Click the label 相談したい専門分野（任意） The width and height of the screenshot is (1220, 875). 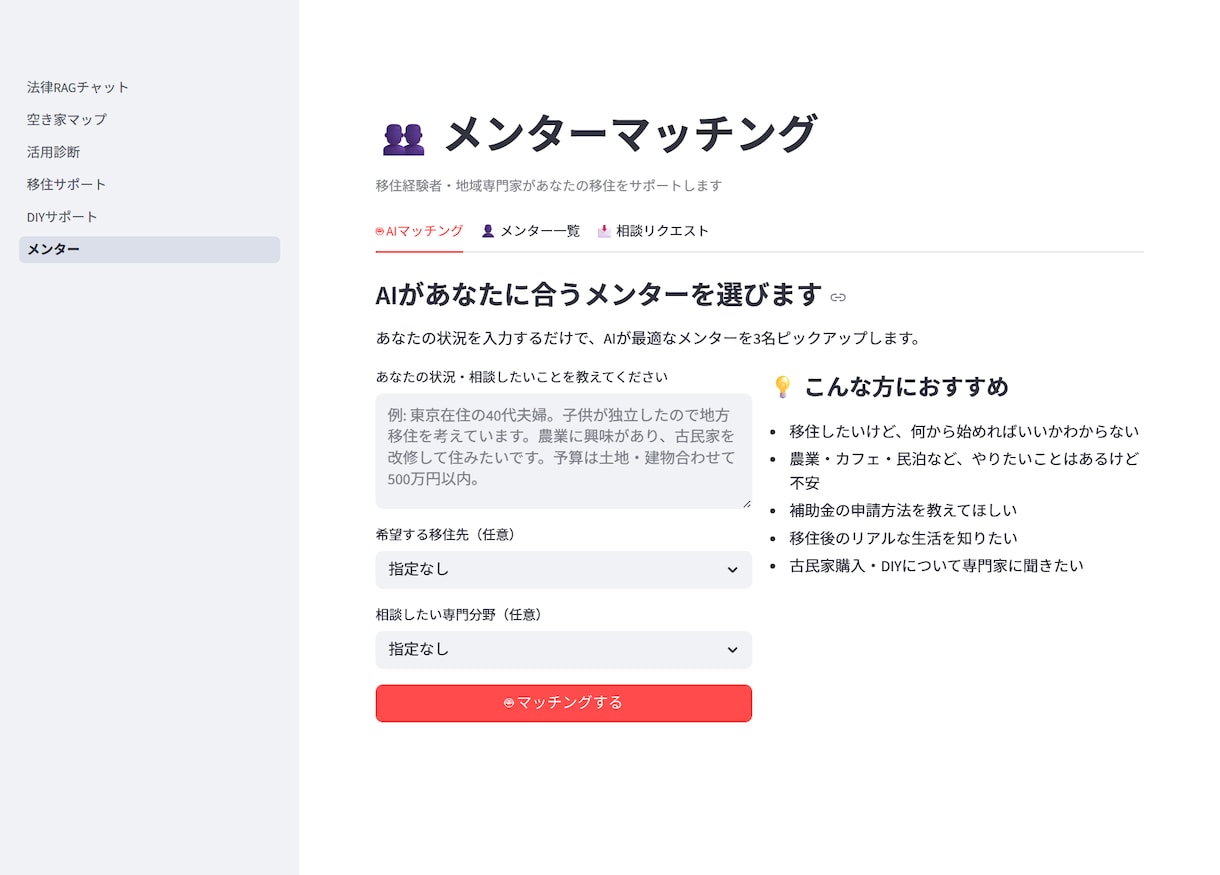pos(460,615)
